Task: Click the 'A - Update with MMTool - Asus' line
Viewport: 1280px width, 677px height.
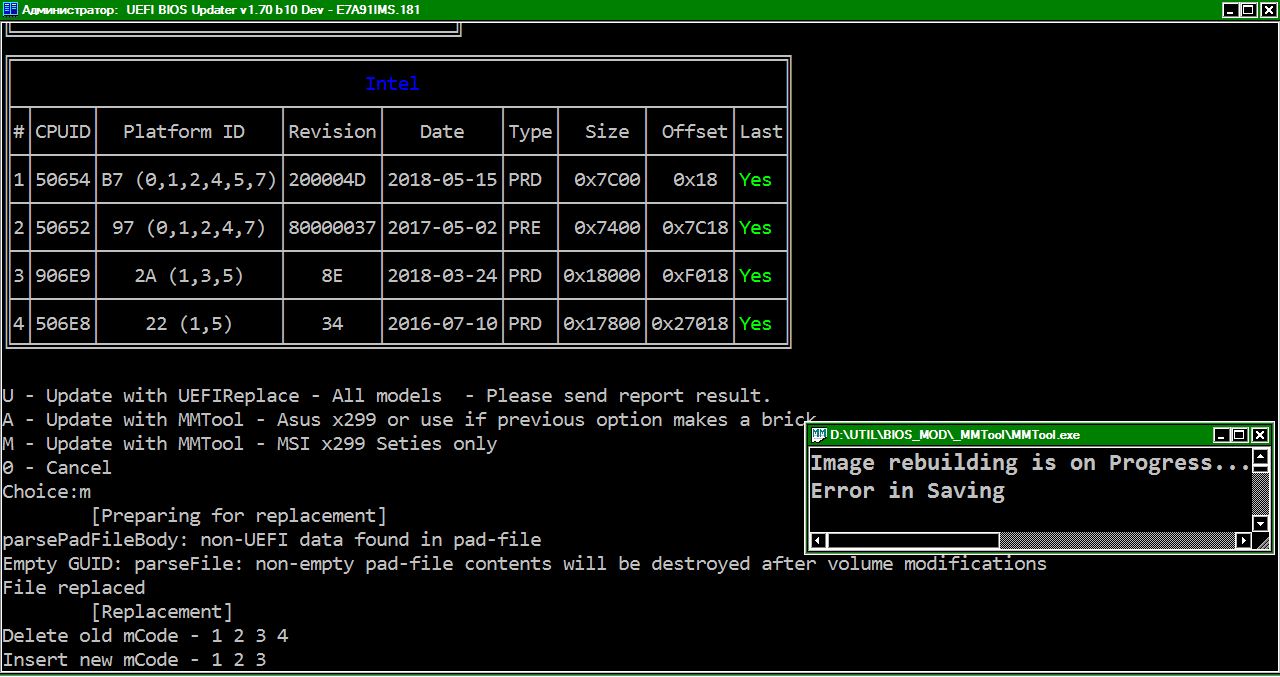Action: pyautogui.click(x=410, y=420)
